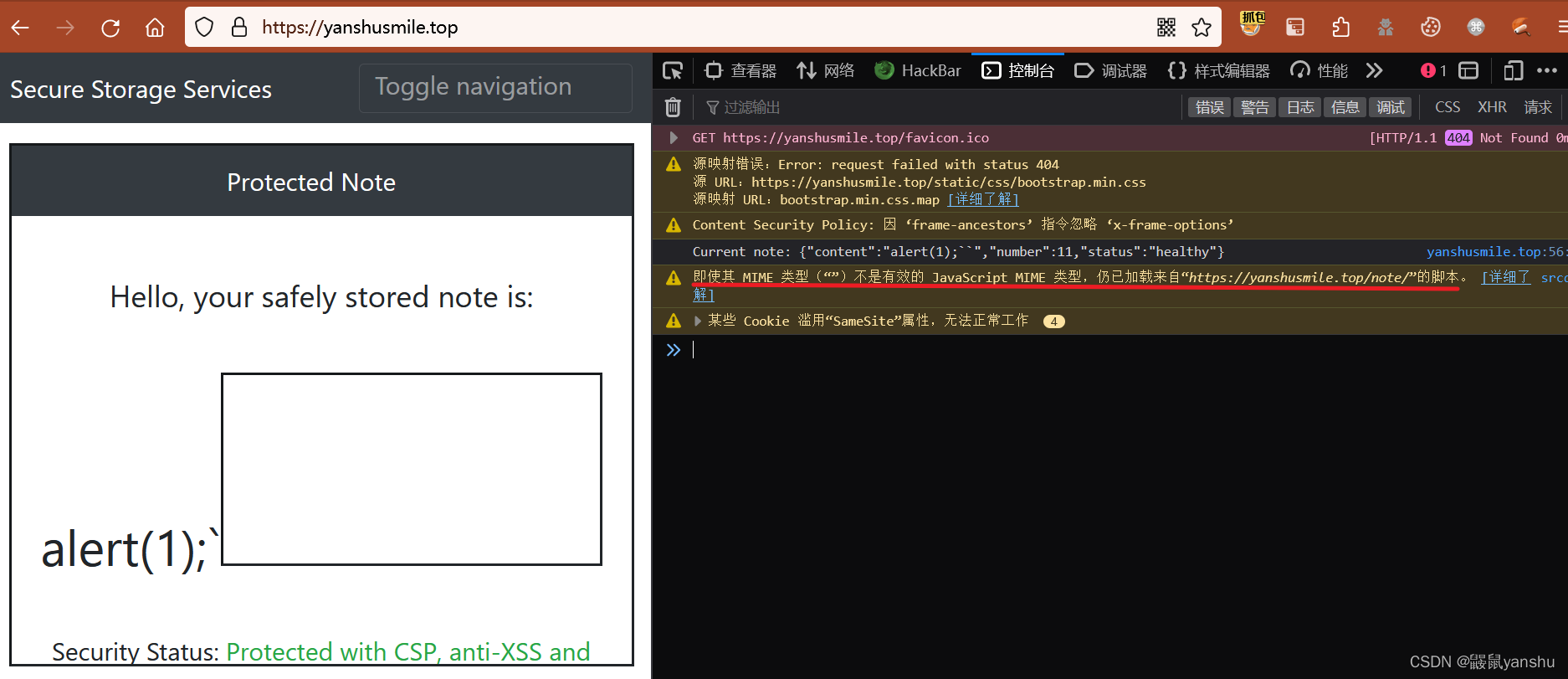Toggle responsive design mode
Screen dimensions: 1568x679
click(x=1513, y=71)
